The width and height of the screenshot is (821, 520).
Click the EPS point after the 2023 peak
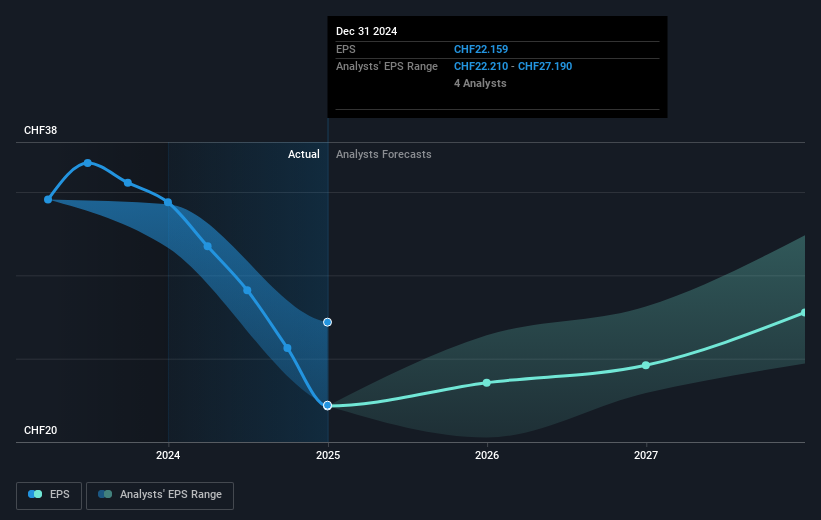128,183
